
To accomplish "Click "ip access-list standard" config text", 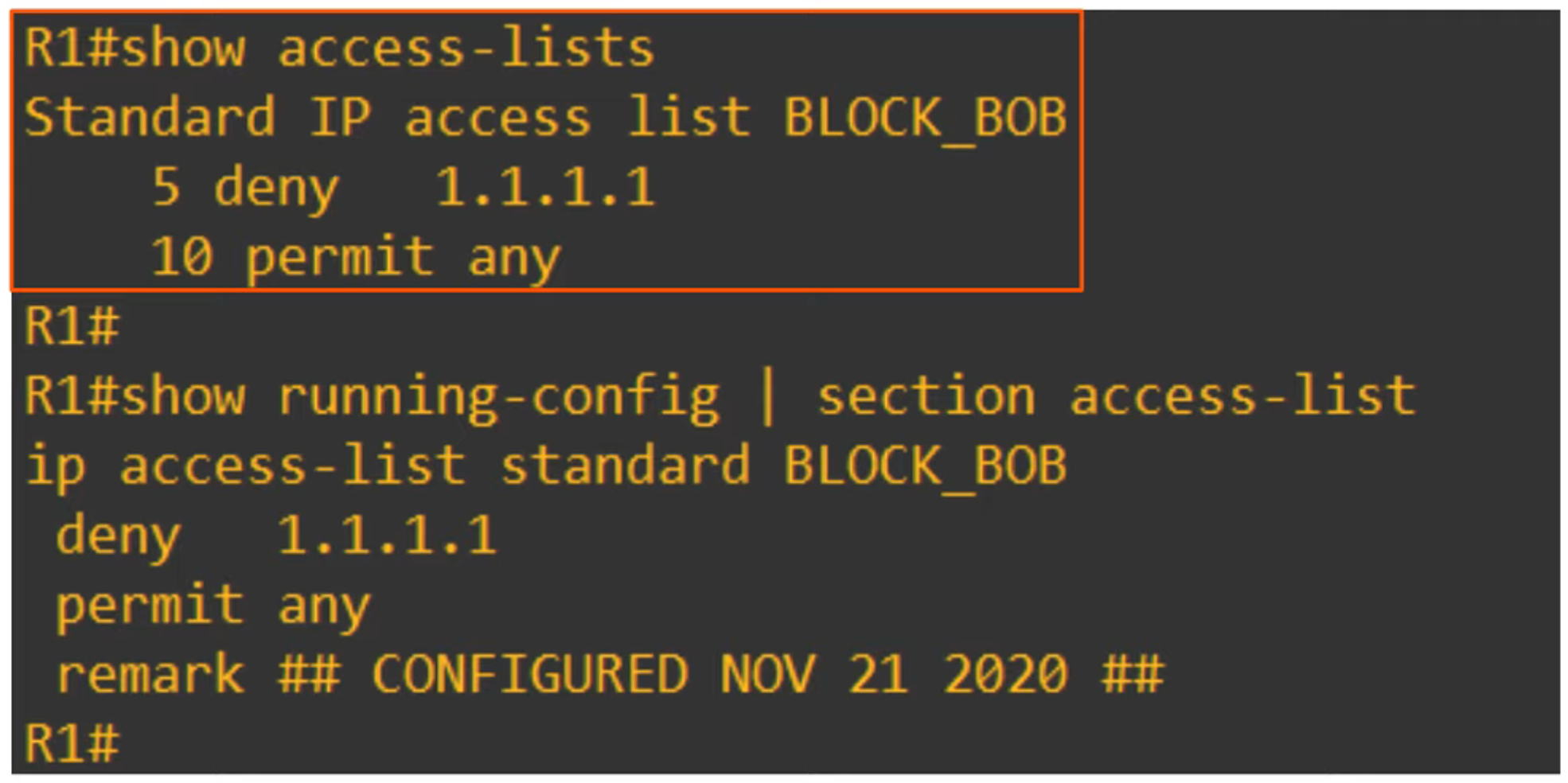I will pyautogui.click(x=387, y=466).
